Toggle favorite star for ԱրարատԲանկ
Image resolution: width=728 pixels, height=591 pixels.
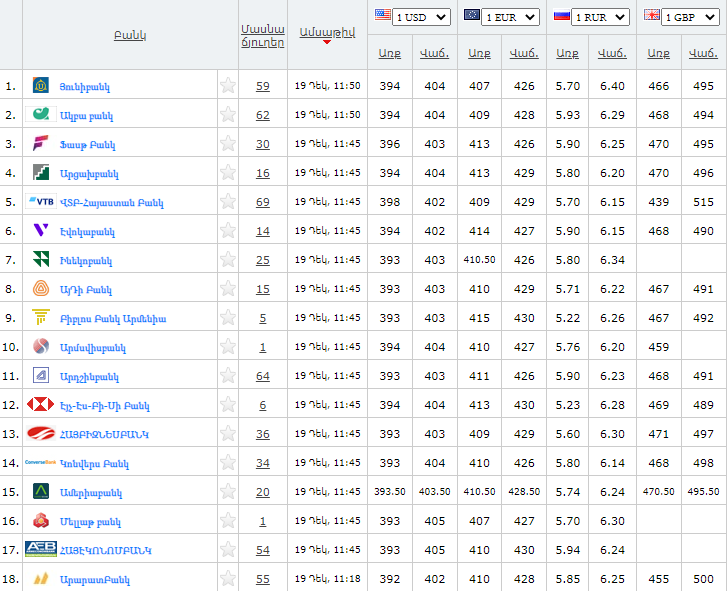[x=228, y=579]
